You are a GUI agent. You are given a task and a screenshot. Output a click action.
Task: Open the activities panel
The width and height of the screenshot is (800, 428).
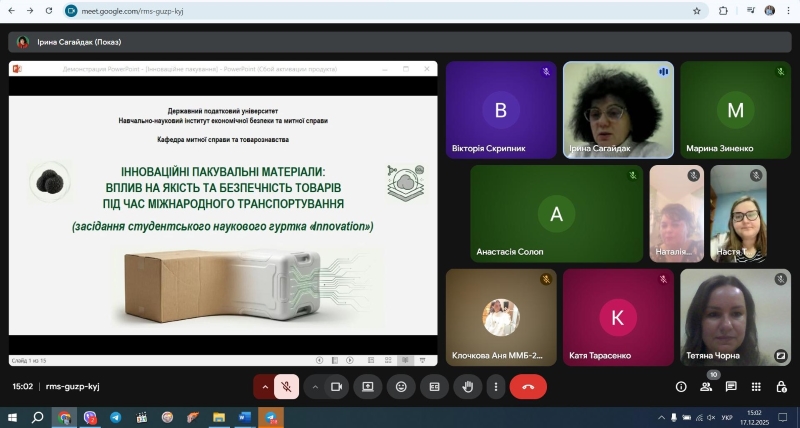tap(756, 387)
